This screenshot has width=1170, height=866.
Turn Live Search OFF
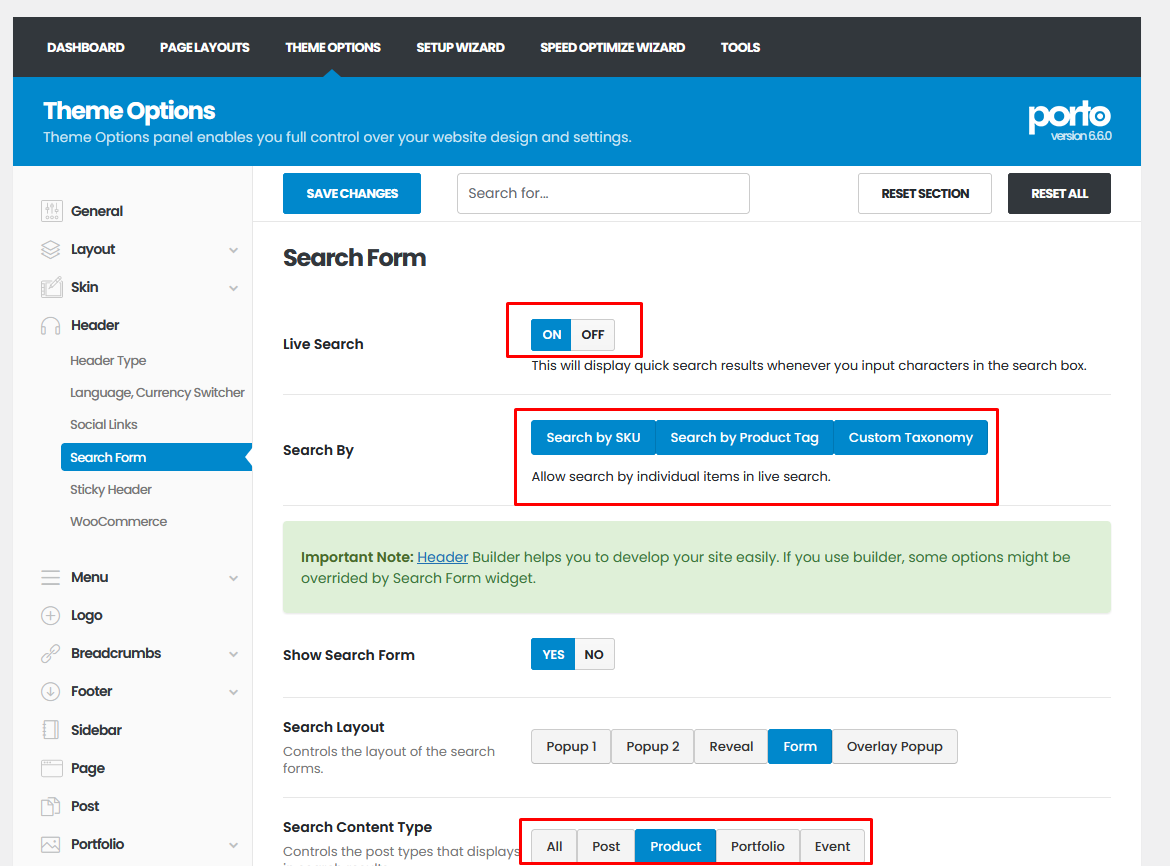click(593, 335)
